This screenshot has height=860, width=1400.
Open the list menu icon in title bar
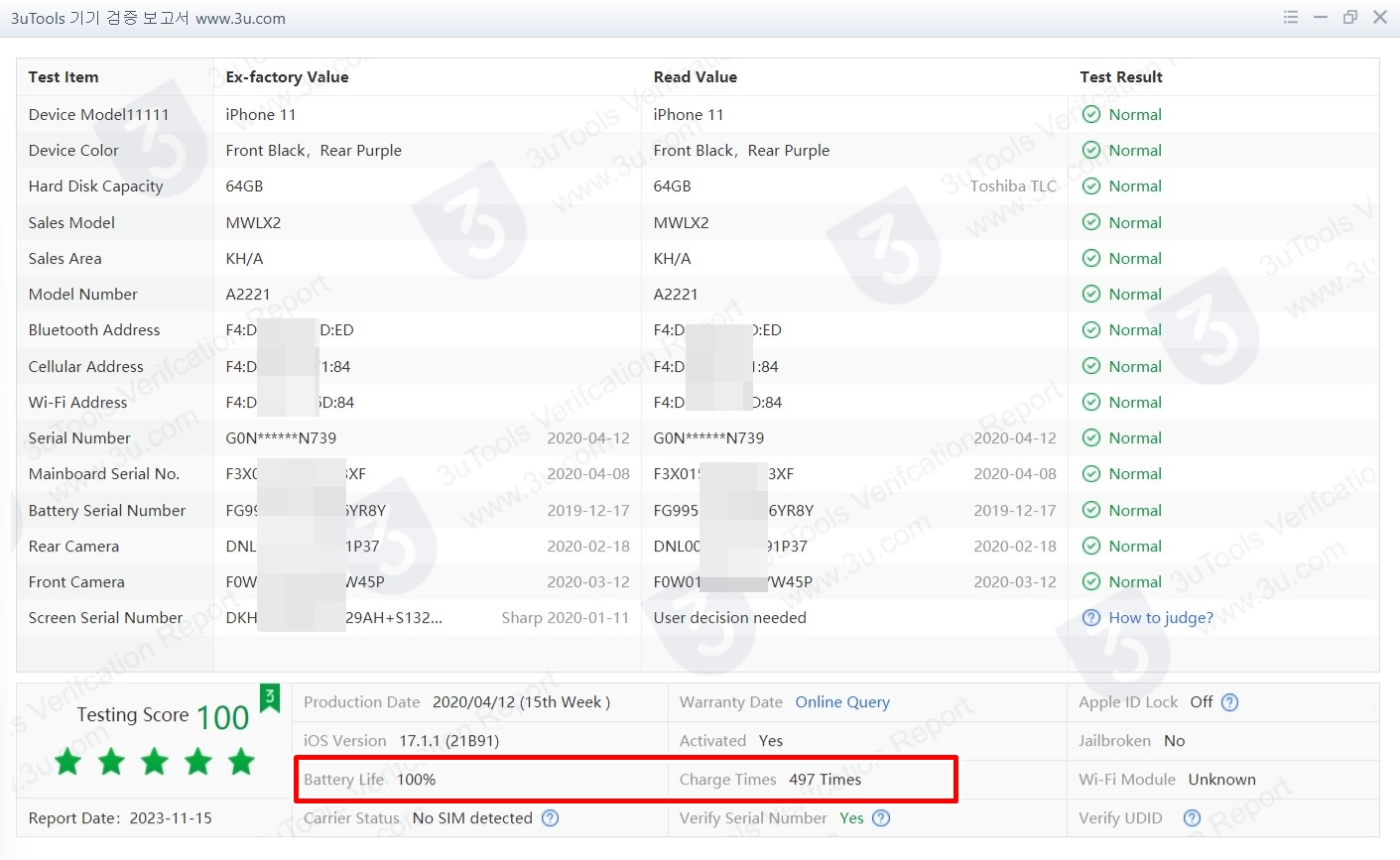(x=1291, y=17)
